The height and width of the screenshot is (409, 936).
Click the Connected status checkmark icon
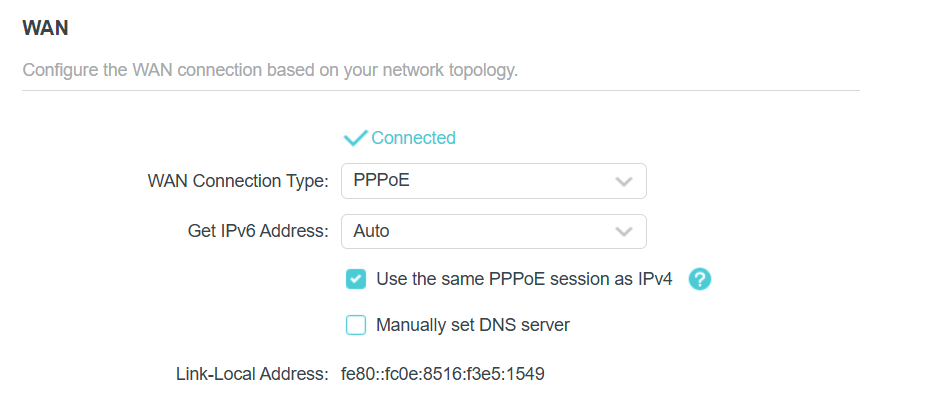(355, 139)
